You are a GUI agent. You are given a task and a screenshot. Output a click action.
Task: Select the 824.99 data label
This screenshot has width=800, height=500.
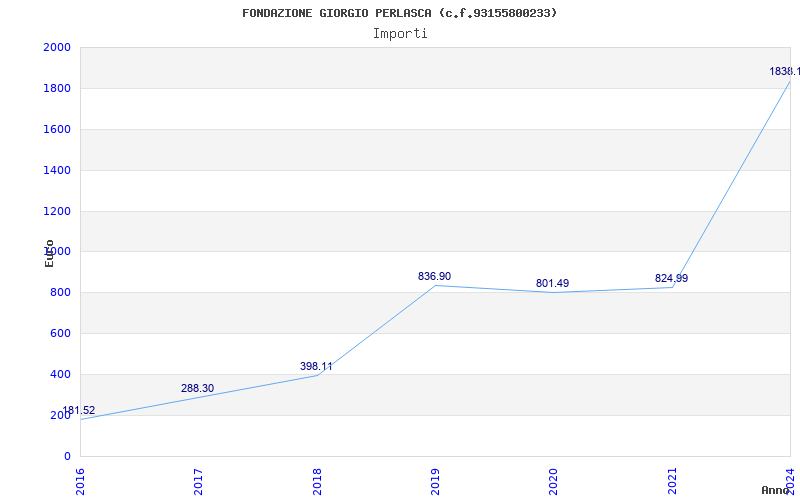point(671,279)
